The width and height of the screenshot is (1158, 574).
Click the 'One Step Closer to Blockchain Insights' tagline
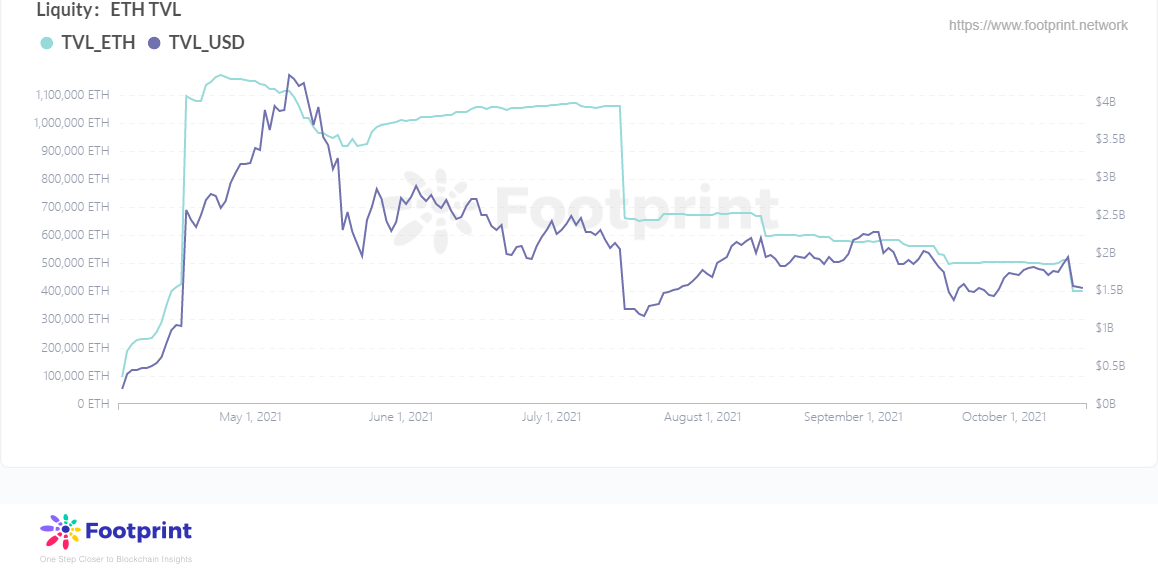115,559
